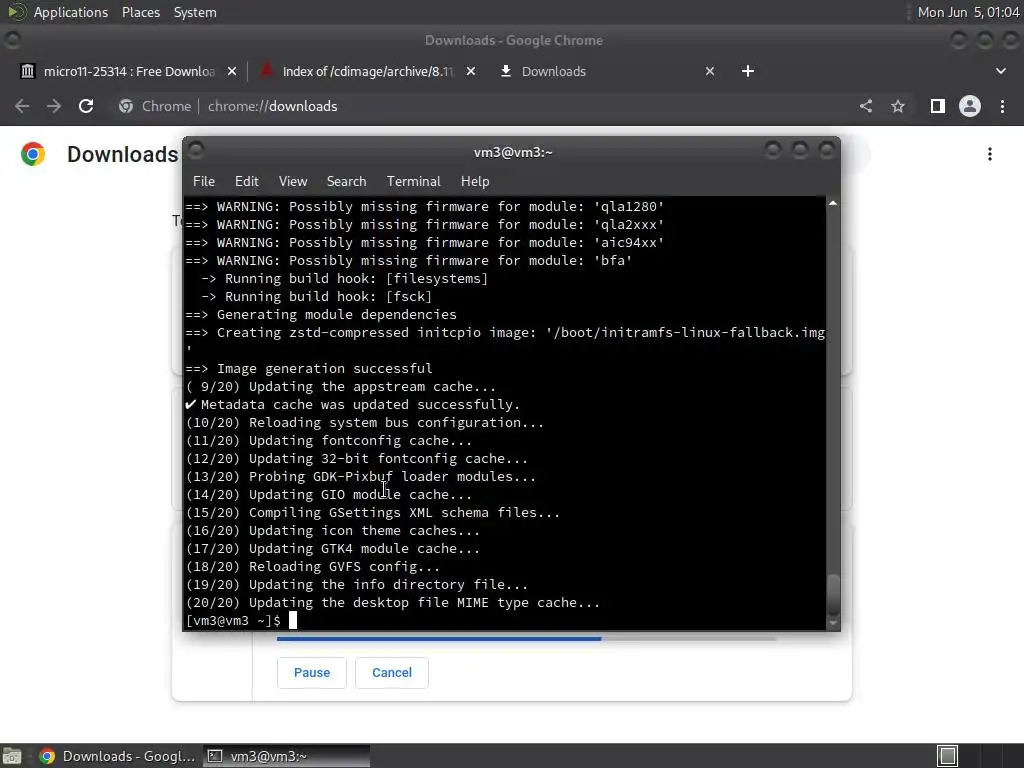
Task: Click the Chrome logo on Downloads page
Action: (33, 154)
